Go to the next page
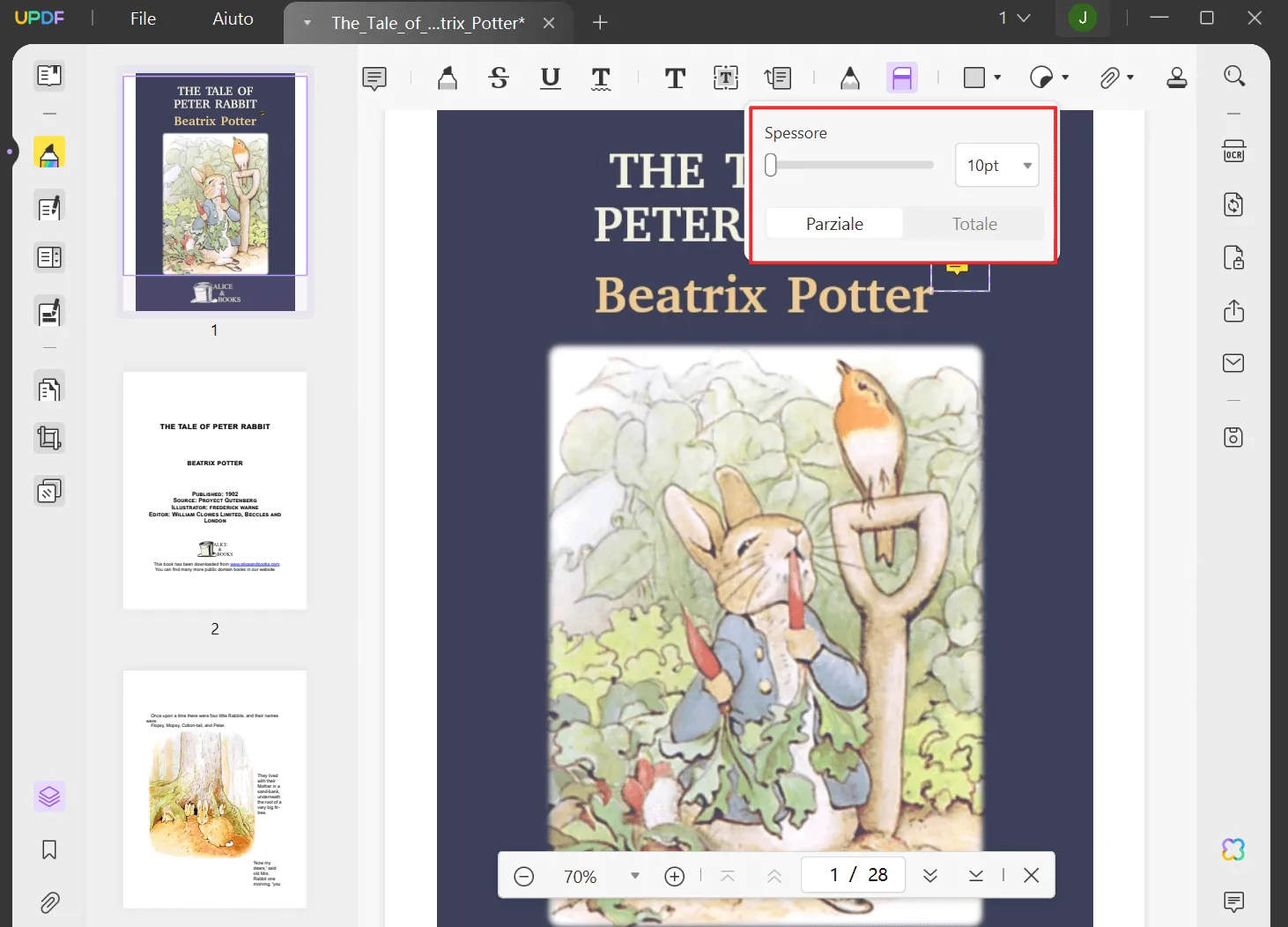This screenshot has width=1288, height=927. (930, 876)
